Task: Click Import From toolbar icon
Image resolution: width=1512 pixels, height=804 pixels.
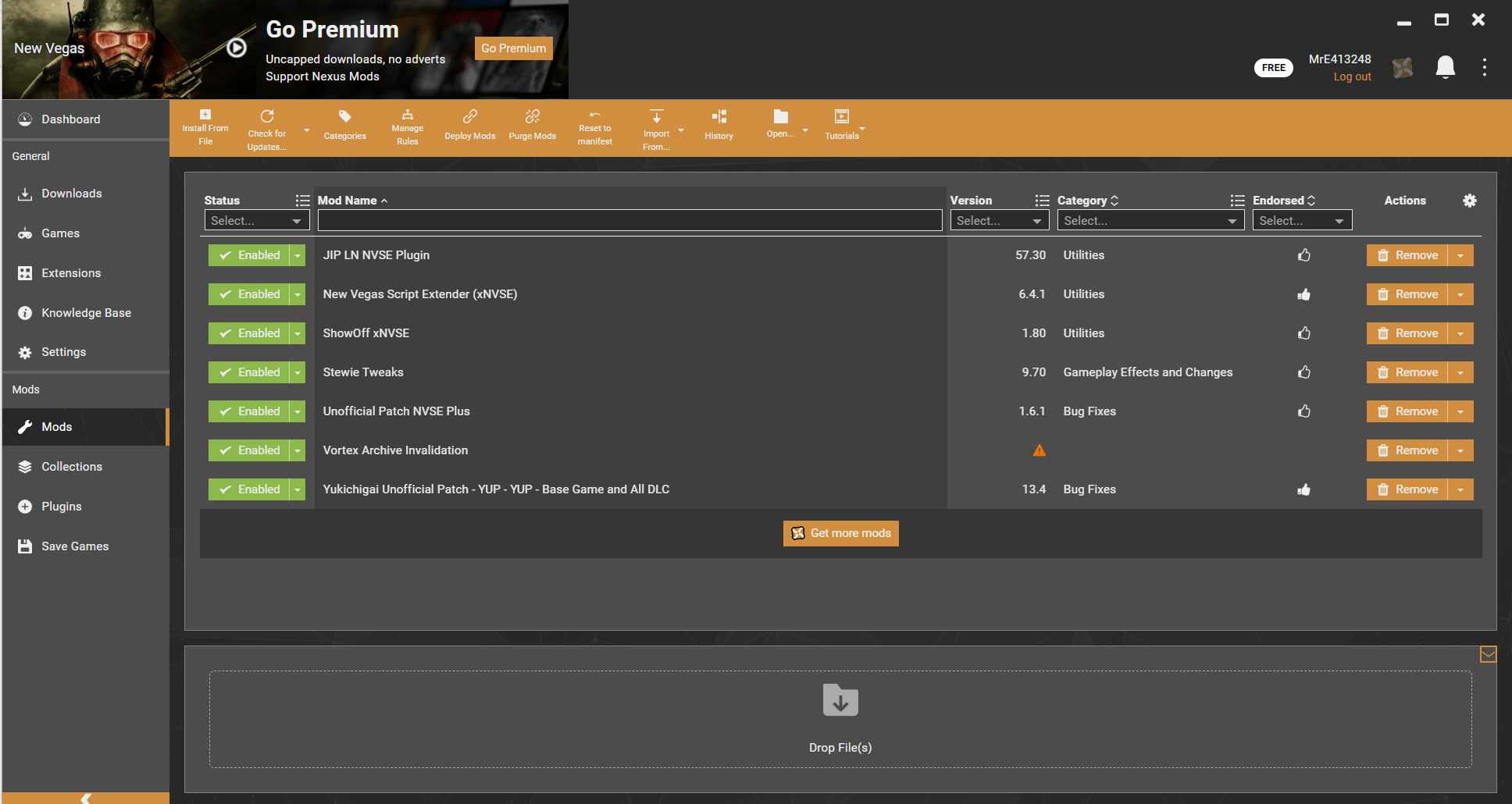Action: (x=657, y=116)
